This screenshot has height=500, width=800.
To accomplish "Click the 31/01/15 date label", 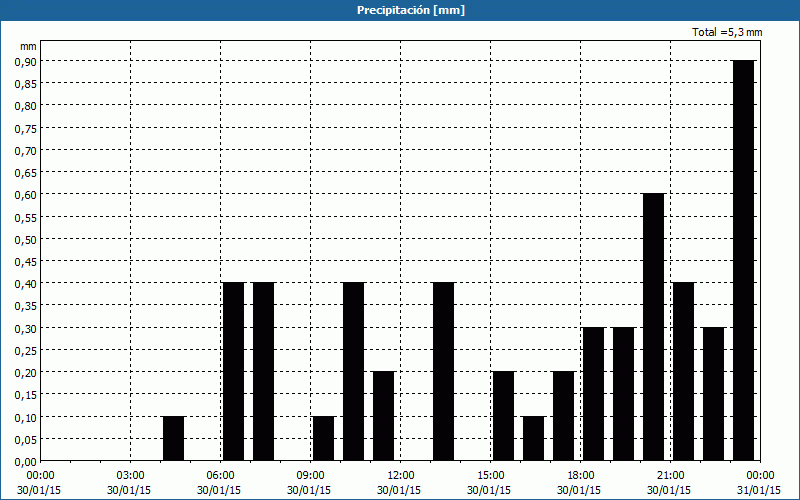I will pos(759,490).
